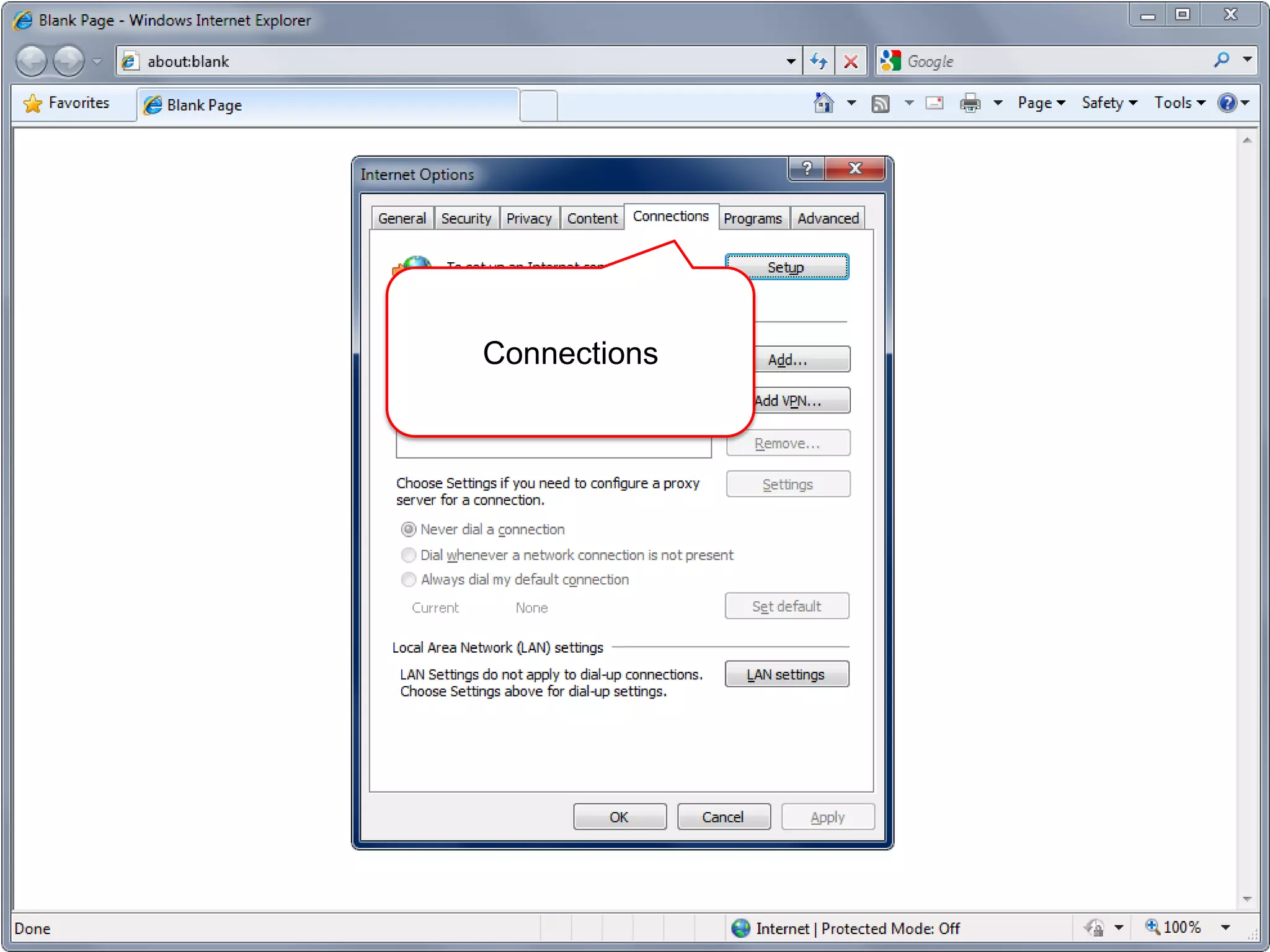Expand the Print dropdown arrow
Image resolution: width=1270 pixels, height=952 pixels.
pos(998,103)
